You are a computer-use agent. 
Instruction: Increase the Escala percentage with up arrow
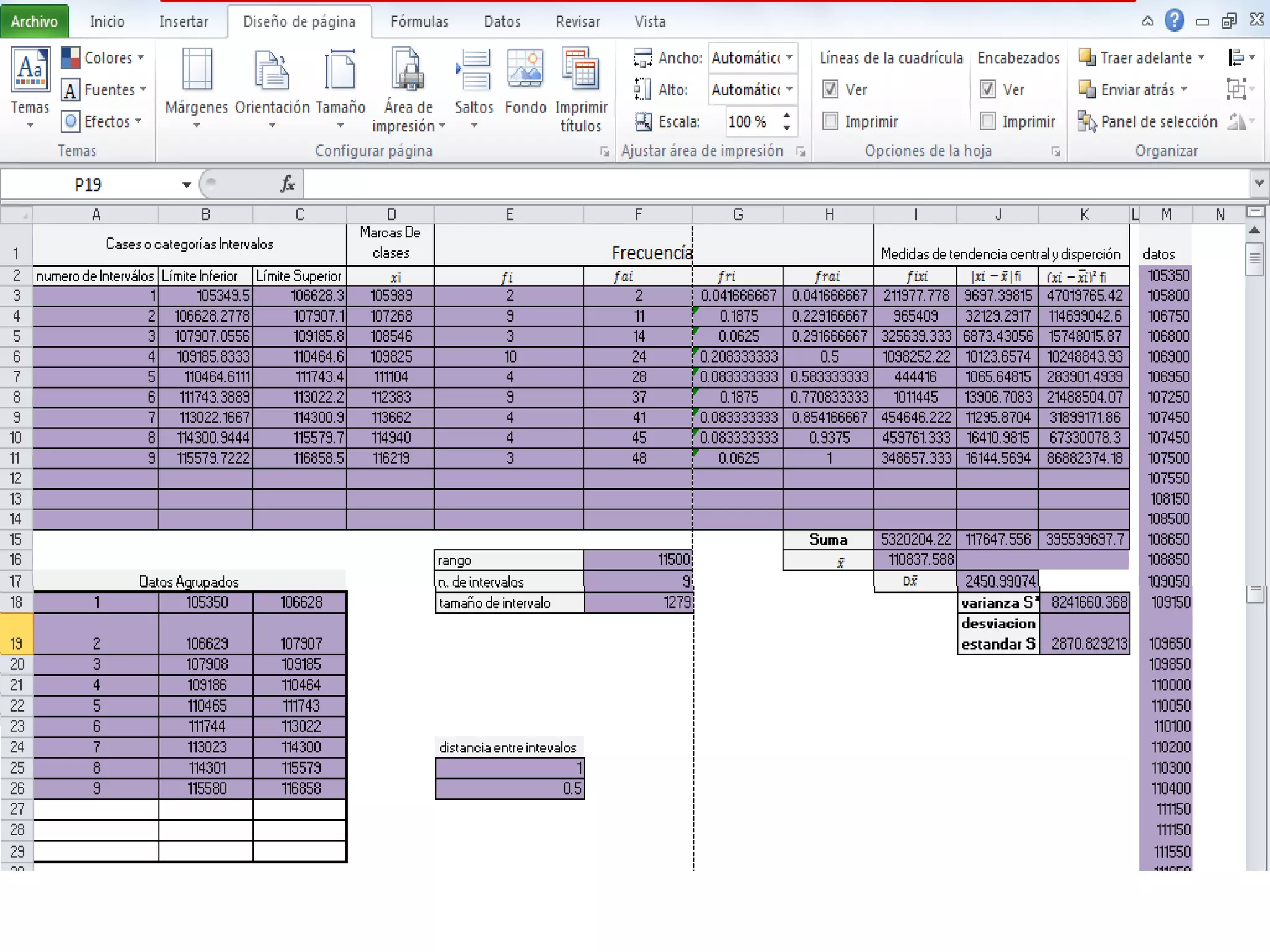(786, 115)
